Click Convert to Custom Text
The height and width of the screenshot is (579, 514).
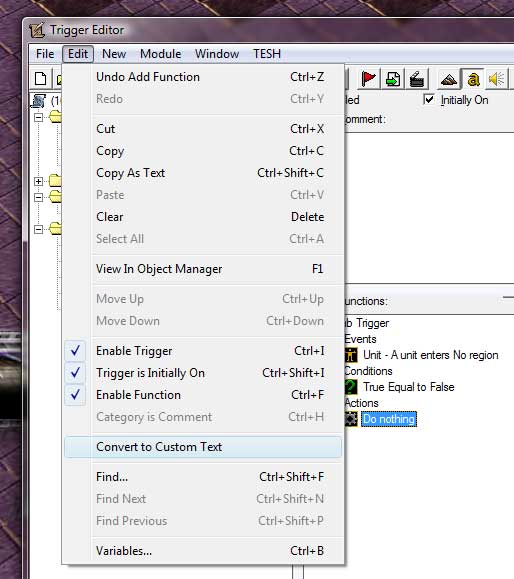pyautogui.click(x=202, y=447)
